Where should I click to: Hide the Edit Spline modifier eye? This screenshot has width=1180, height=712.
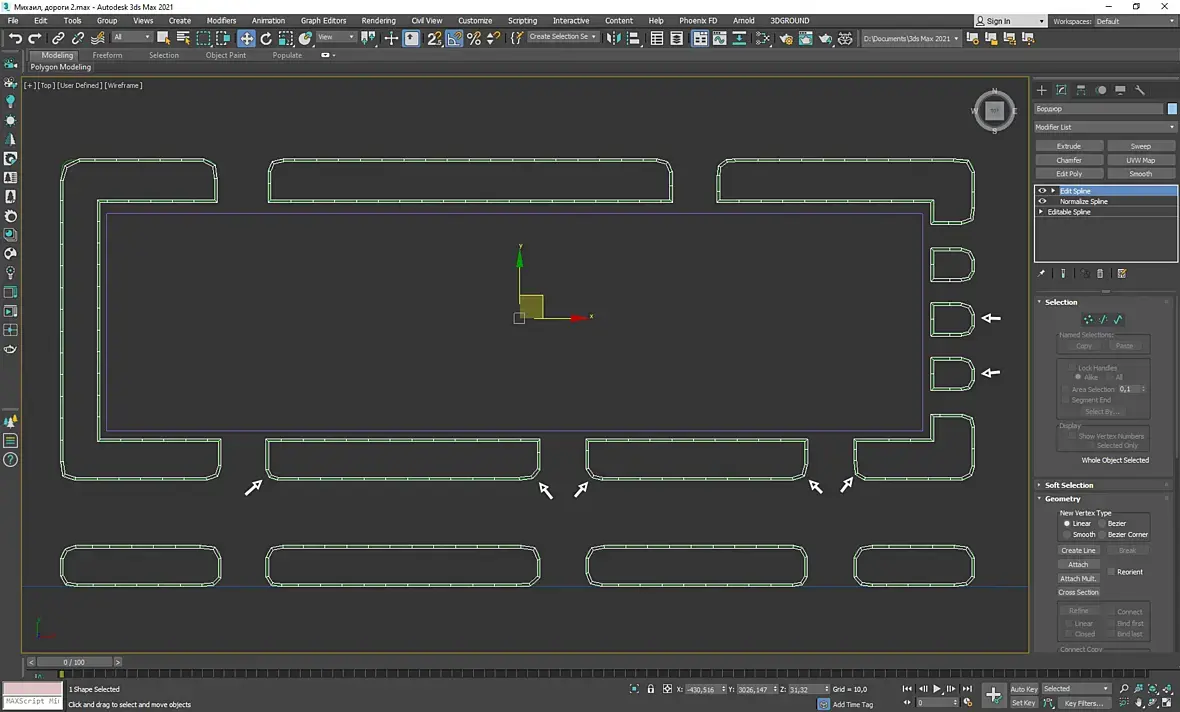1042,190
